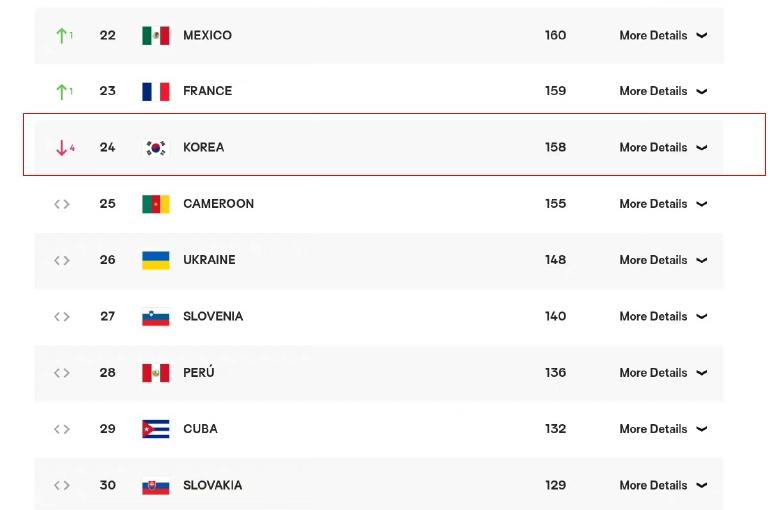The width and height of the screenshot is (770, 510).
Task: Expand the chevron in the Cameroon row
Action: point(702,204)
